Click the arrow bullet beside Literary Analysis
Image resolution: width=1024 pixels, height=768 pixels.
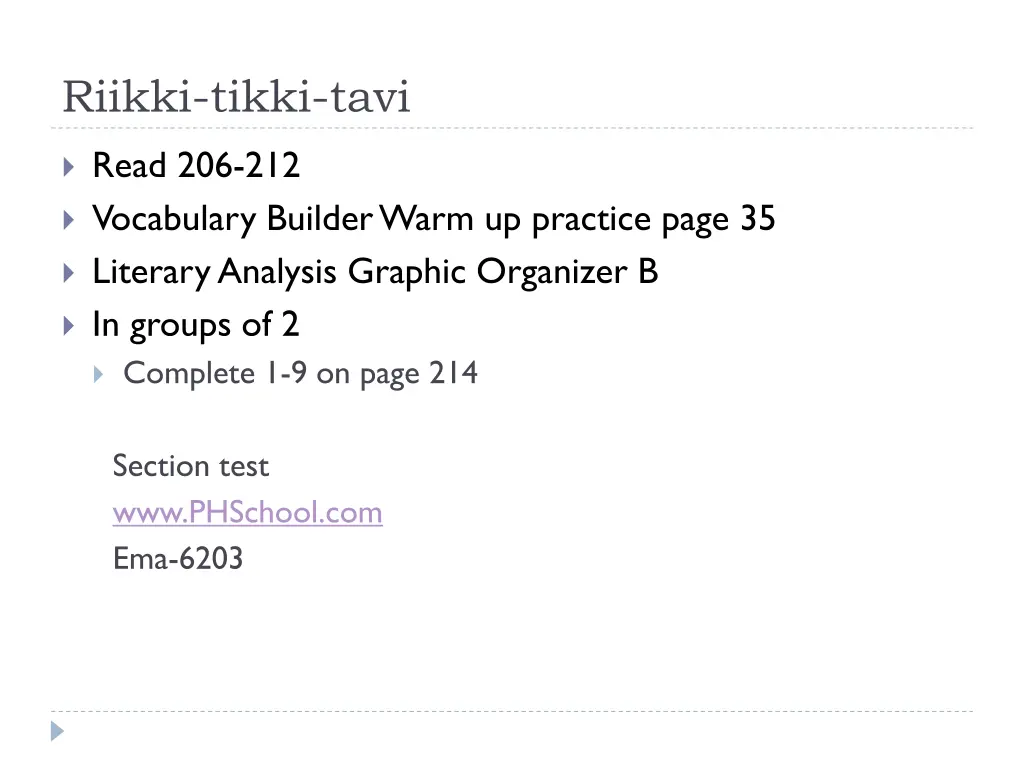[69, 273]
